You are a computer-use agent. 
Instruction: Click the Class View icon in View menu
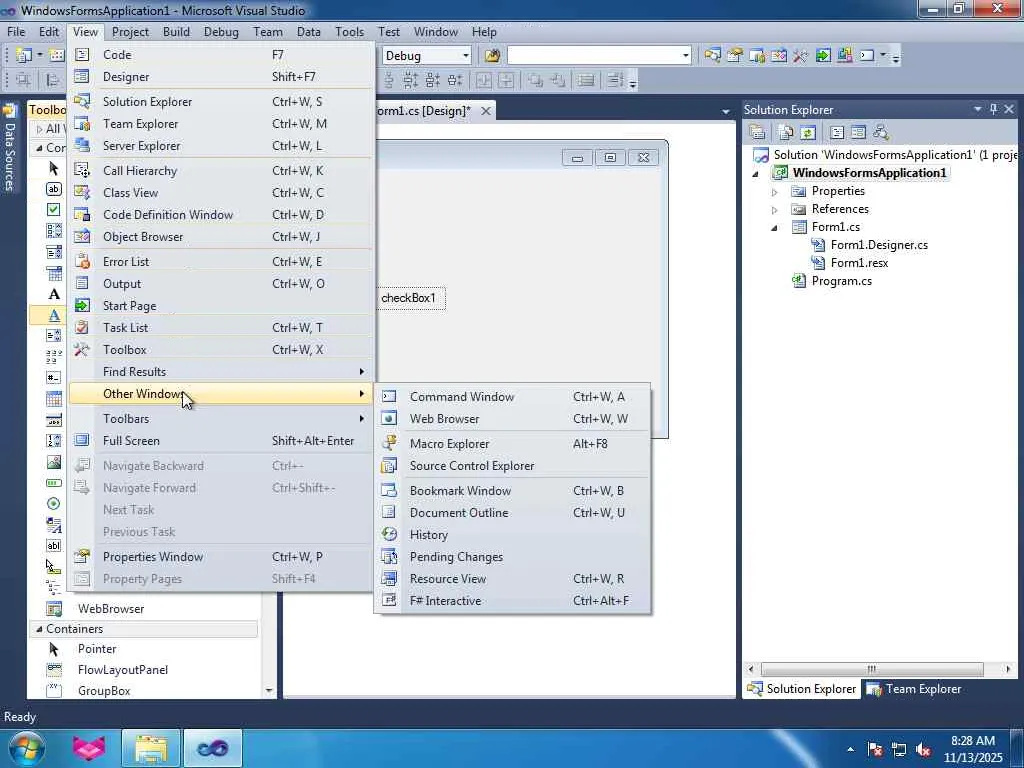coord(82,193)
